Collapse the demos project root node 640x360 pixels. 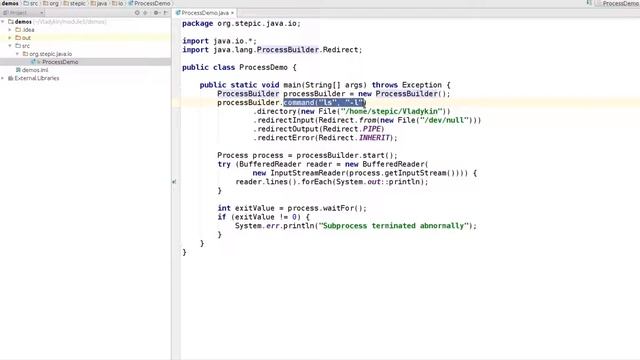click(x=3, y=22)
